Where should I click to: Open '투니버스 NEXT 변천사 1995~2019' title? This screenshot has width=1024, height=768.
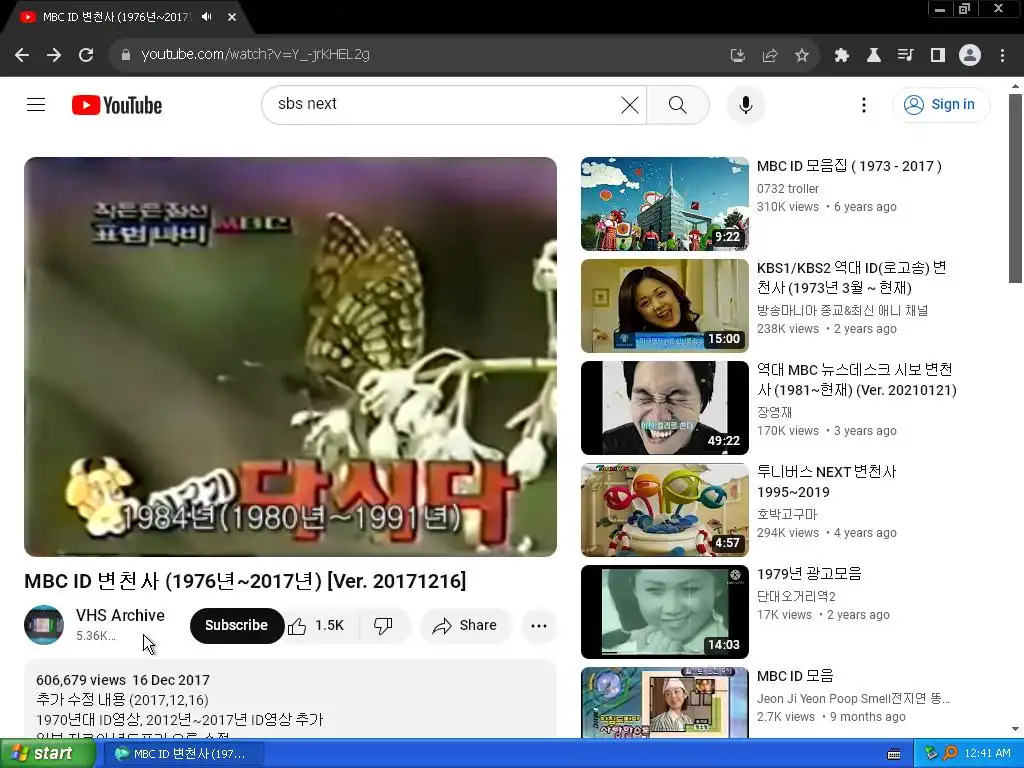coord(827,481)
